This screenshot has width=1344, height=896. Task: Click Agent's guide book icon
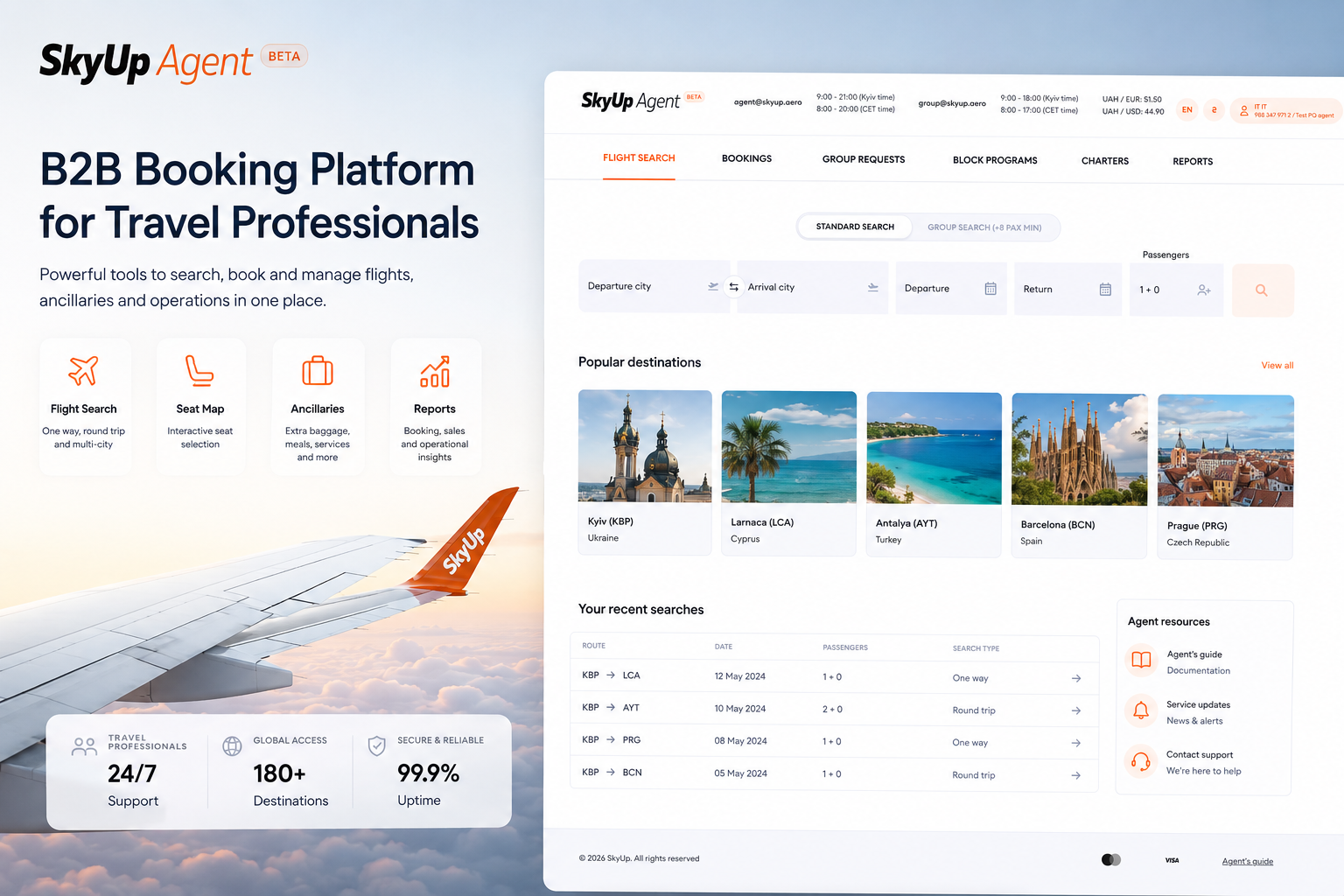1141,660
